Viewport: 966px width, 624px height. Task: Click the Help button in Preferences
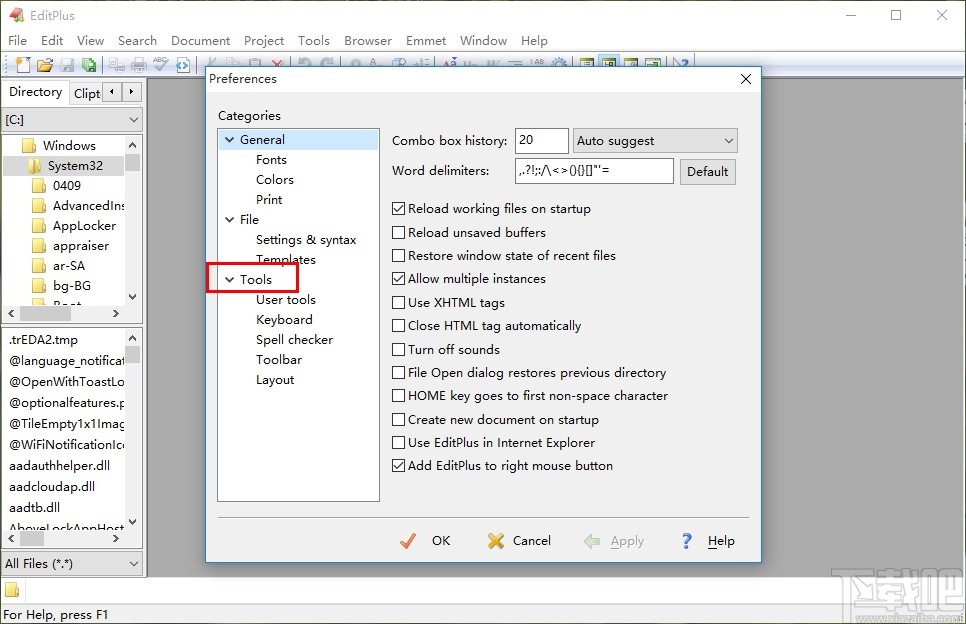pos(708,541)
